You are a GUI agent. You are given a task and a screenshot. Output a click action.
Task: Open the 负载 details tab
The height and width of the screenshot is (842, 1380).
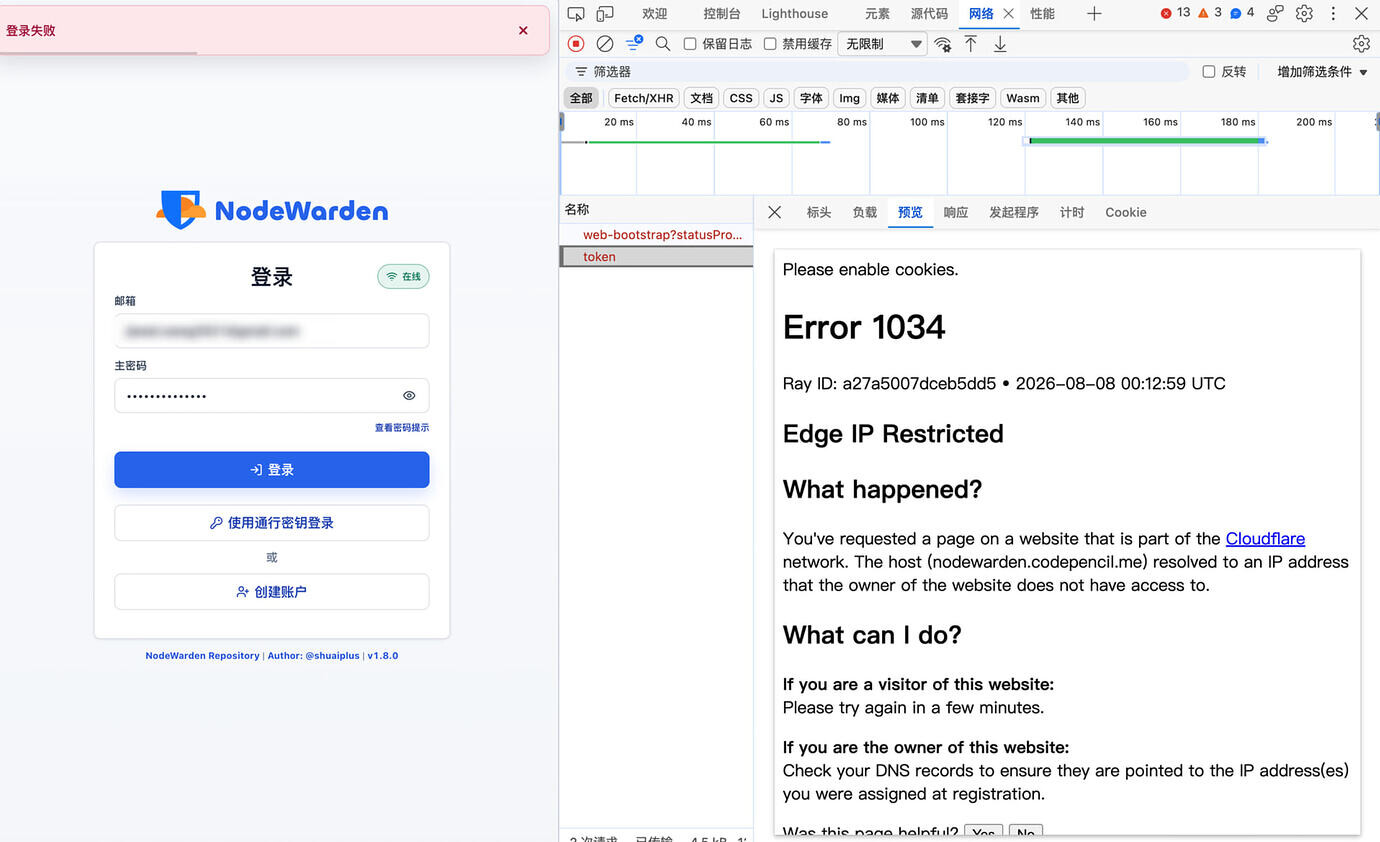[x=865, y=212]
